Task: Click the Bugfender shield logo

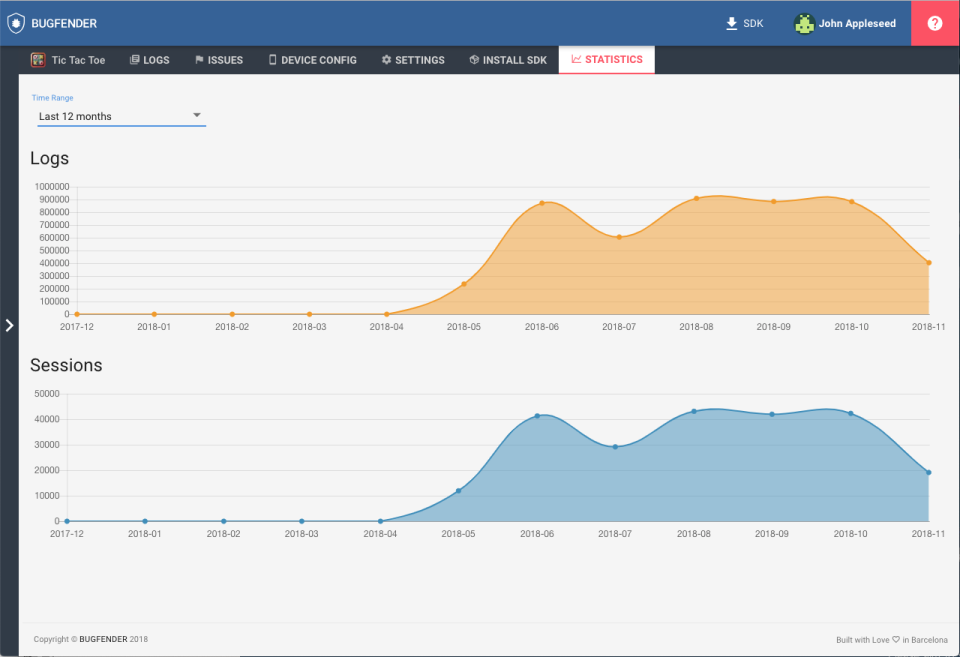Action: click(18, 22)
